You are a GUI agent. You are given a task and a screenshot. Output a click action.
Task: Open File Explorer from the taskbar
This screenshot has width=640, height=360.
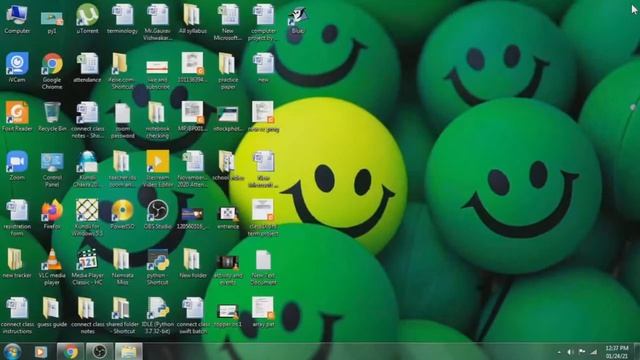[129, 351]
